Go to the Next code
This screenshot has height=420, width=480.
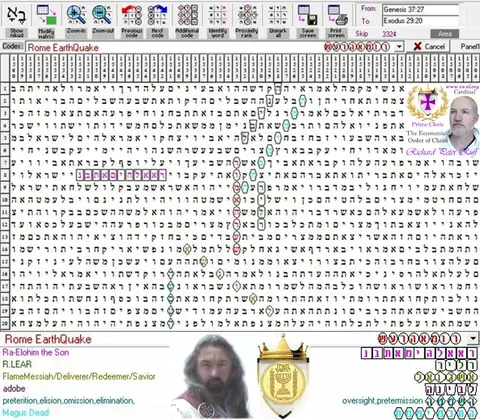click(157, 21)
